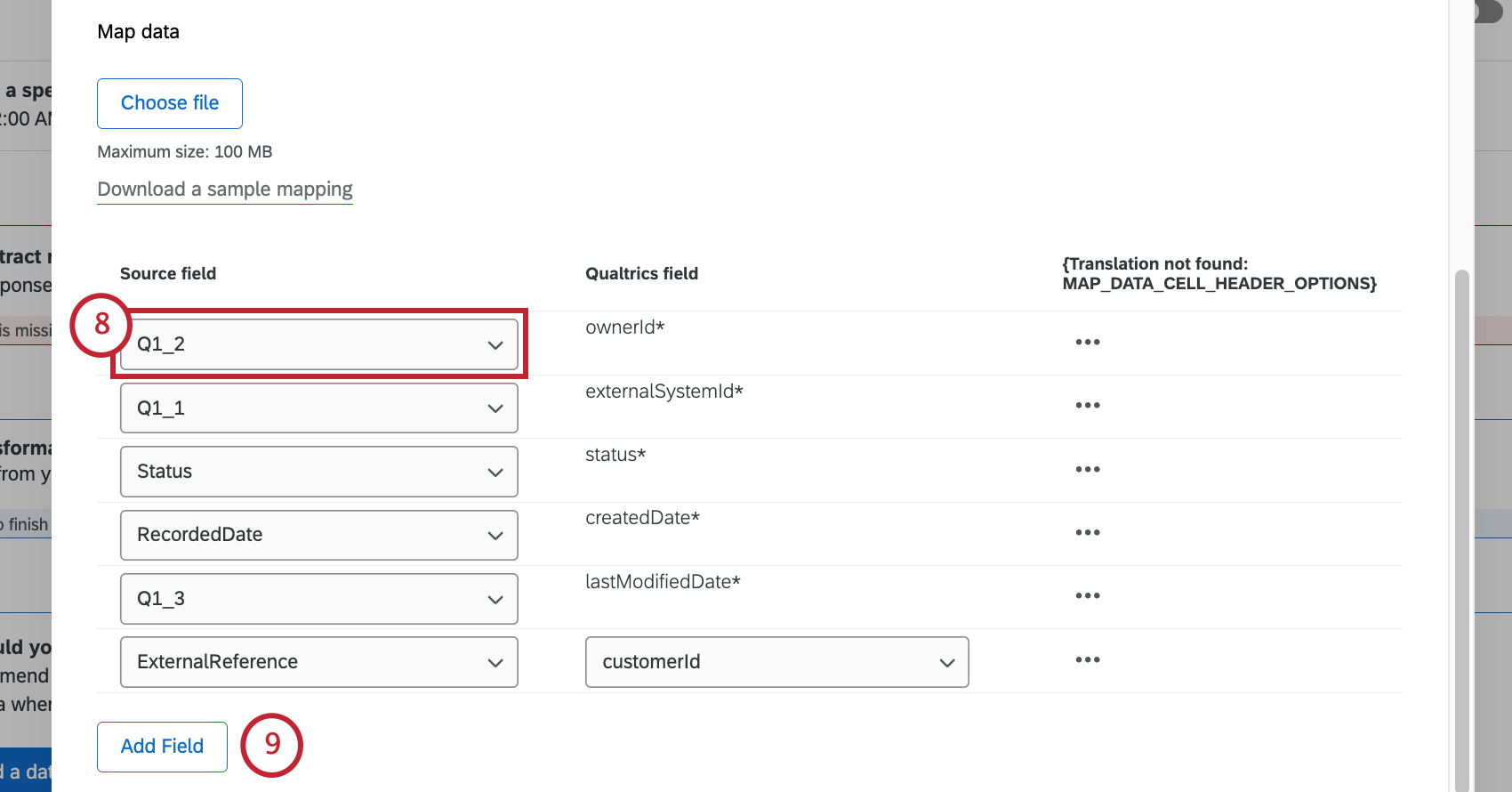
Task: Click the modal's vertical scrollbar
Action: coord(1461,534)
